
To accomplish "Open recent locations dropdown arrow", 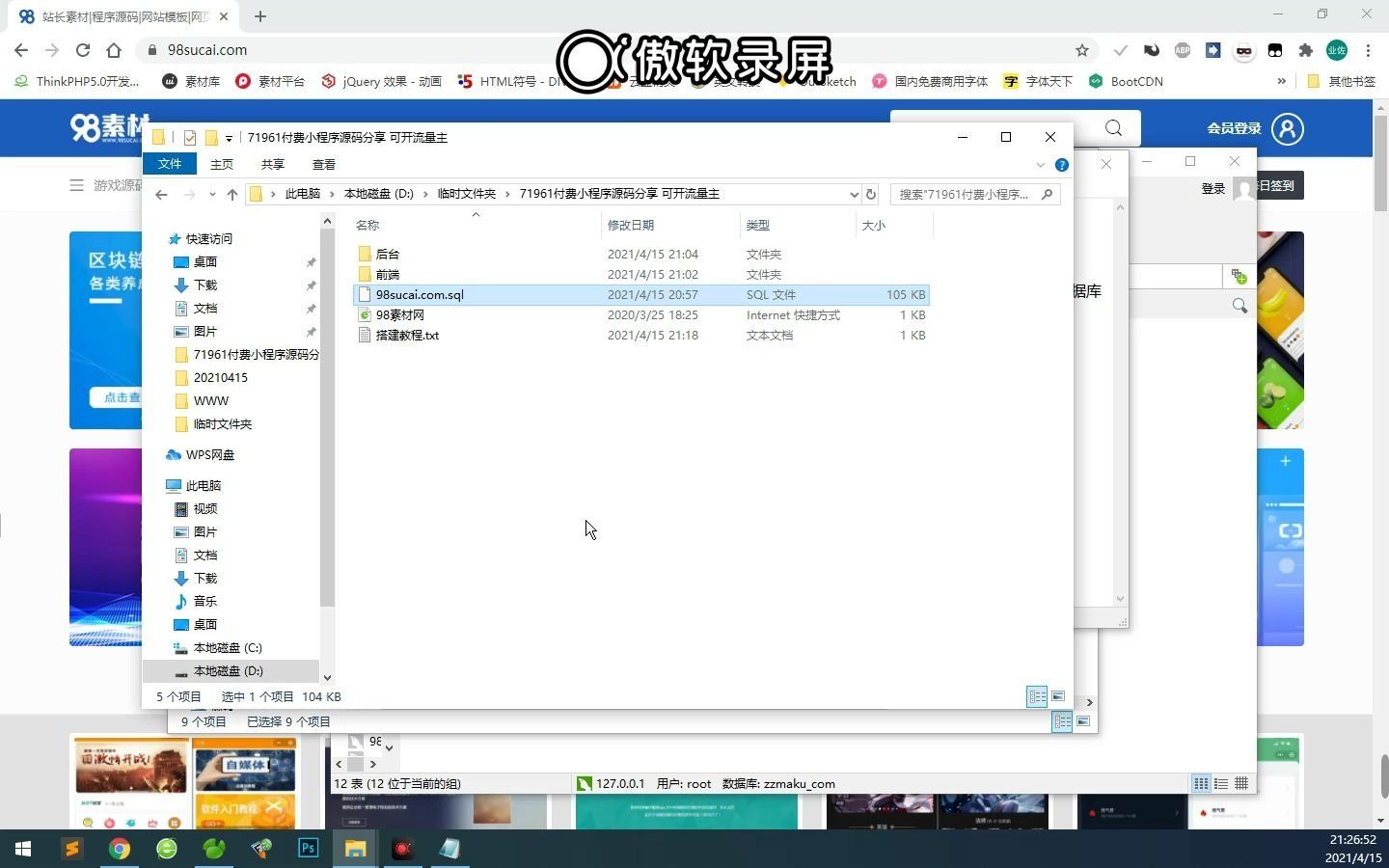I will tap(212, 194).
